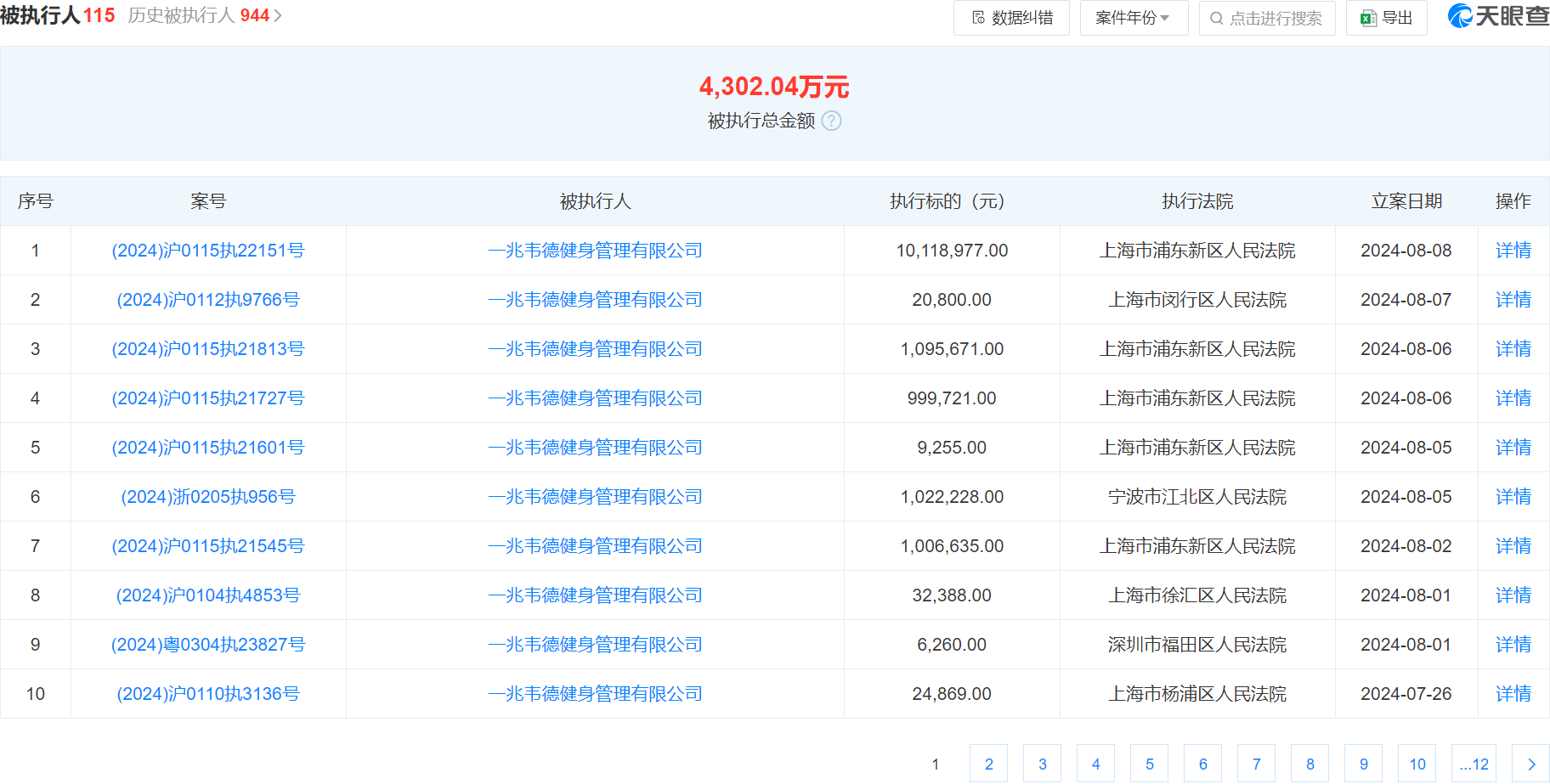This screenshot has width=1550, height=784.
Task: Click 一兆韦德健身管理有限公司 in row 10
Action: coord(595,694)
